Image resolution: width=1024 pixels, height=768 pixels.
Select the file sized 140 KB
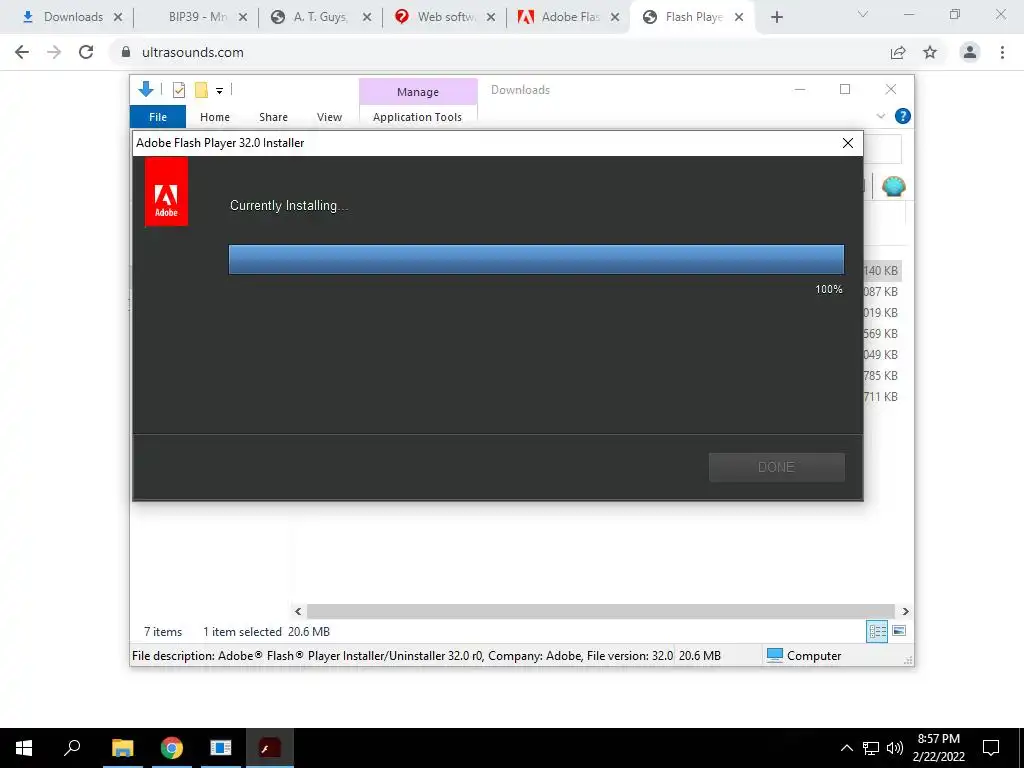tap(881, 270)
